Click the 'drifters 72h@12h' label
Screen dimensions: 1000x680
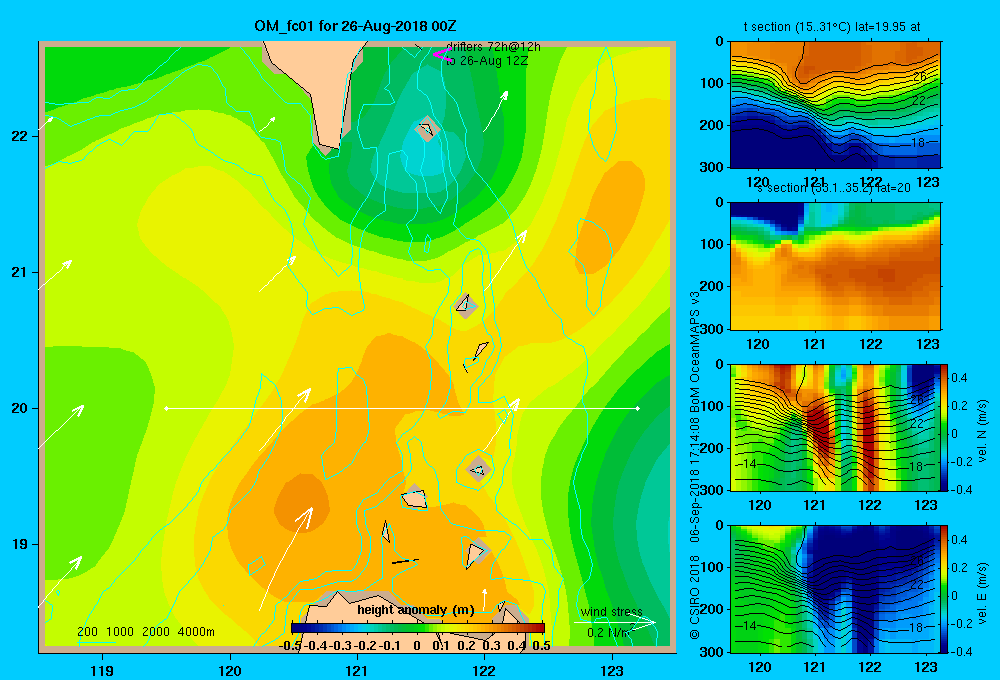(x=494, y=47)
